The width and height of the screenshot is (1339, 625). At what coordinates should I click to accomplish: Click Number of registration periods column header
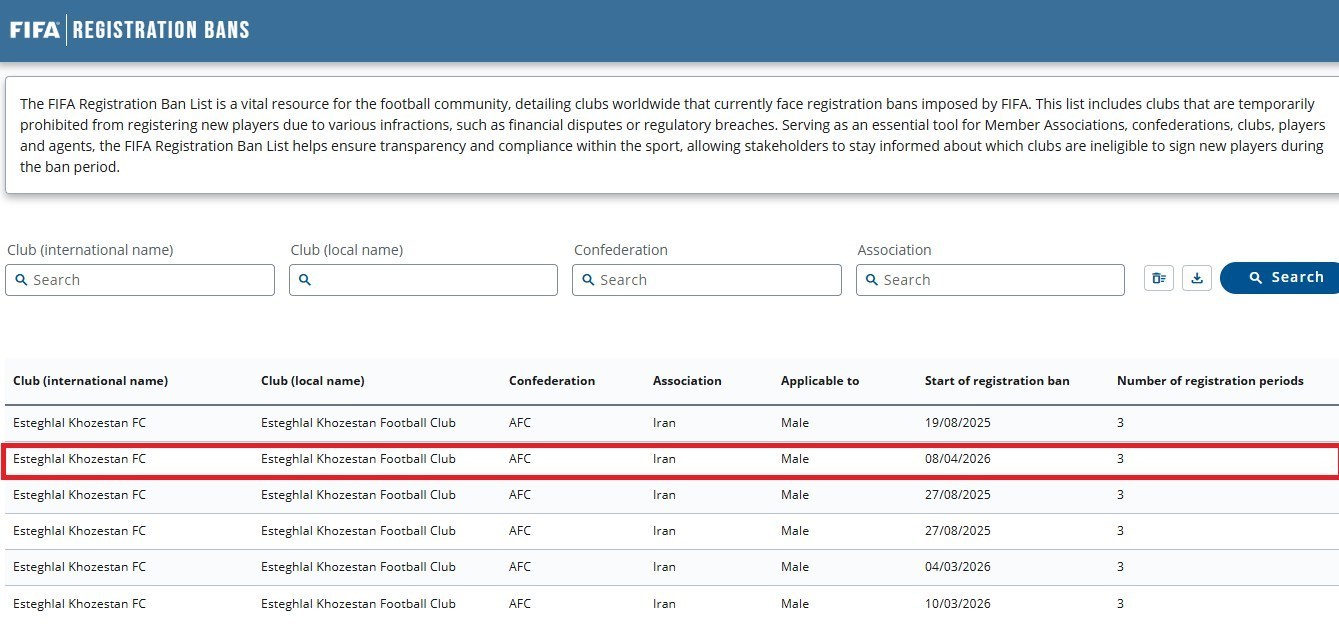click(1209, 381)
